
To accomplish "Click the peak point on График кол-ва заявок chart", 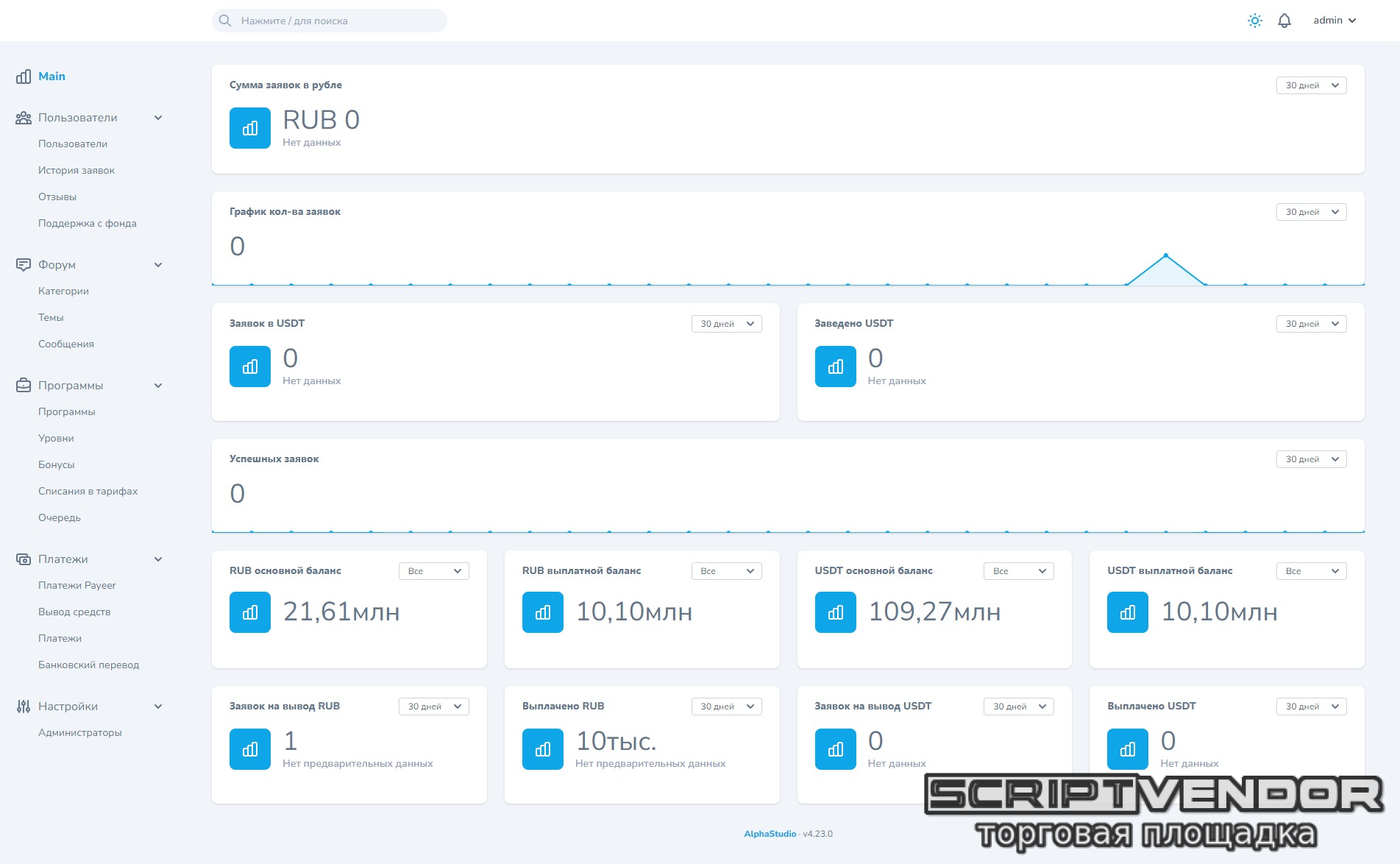I will pos(1166,255).
